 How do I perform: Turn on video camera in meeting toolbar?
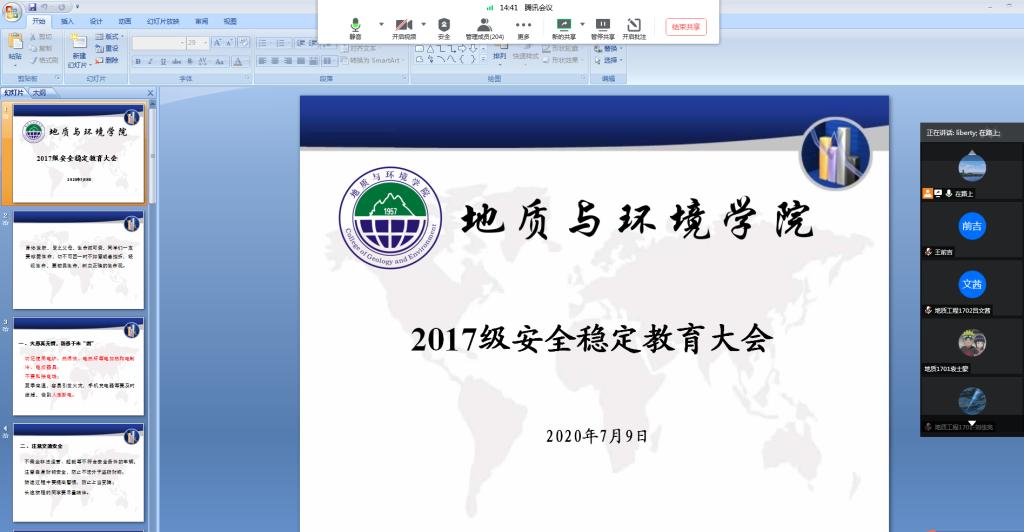pyautogui.click(x=403, y=25)
